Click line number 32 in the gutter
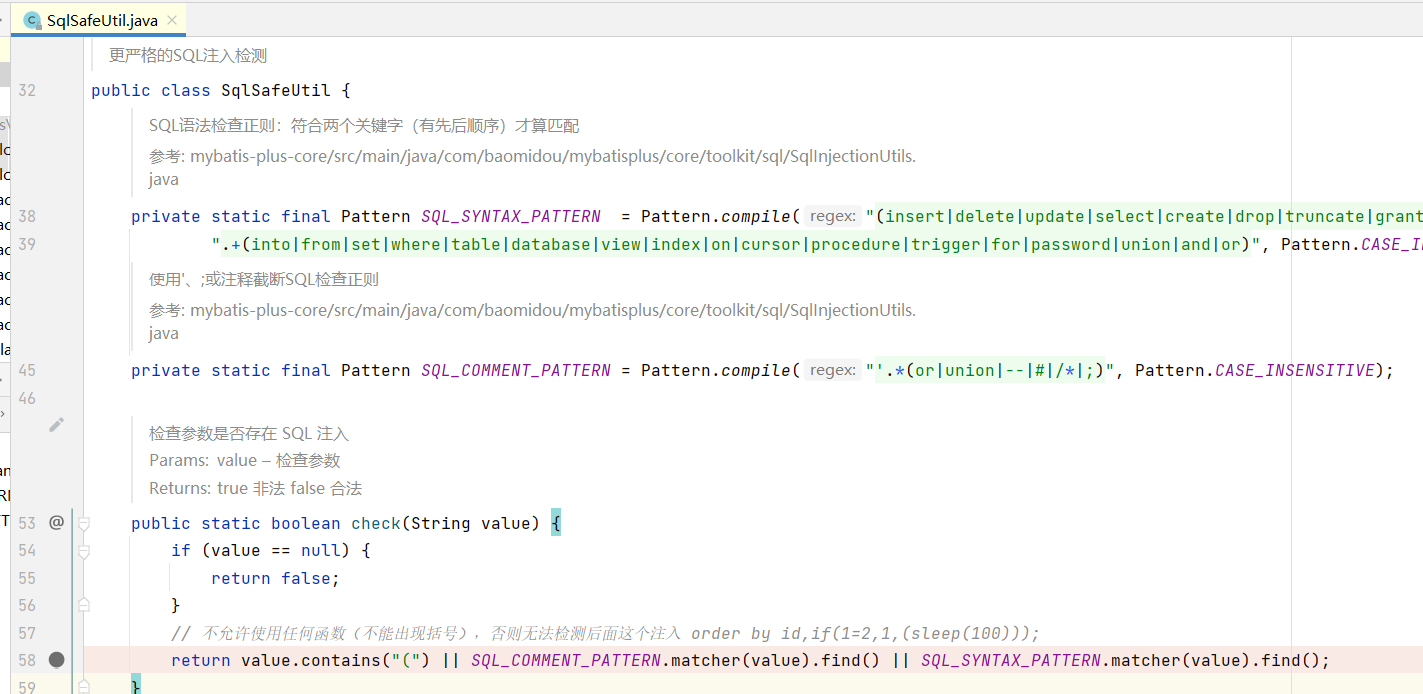This screenshot has width=1423, height=694. click(26, 90)
